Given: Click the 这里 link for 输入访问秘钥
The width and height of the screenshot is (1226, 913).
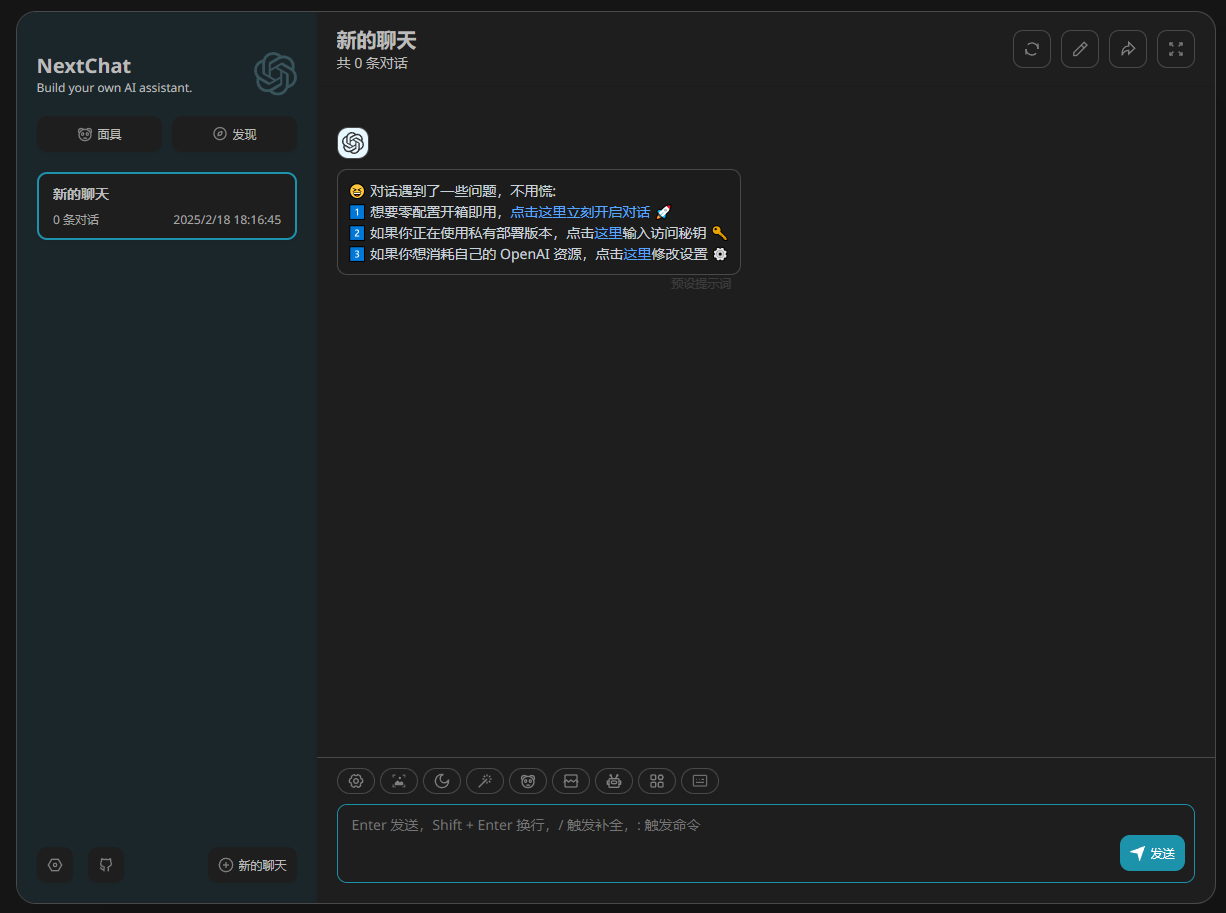Looking at the screenshot, I should tap(608, 233).
